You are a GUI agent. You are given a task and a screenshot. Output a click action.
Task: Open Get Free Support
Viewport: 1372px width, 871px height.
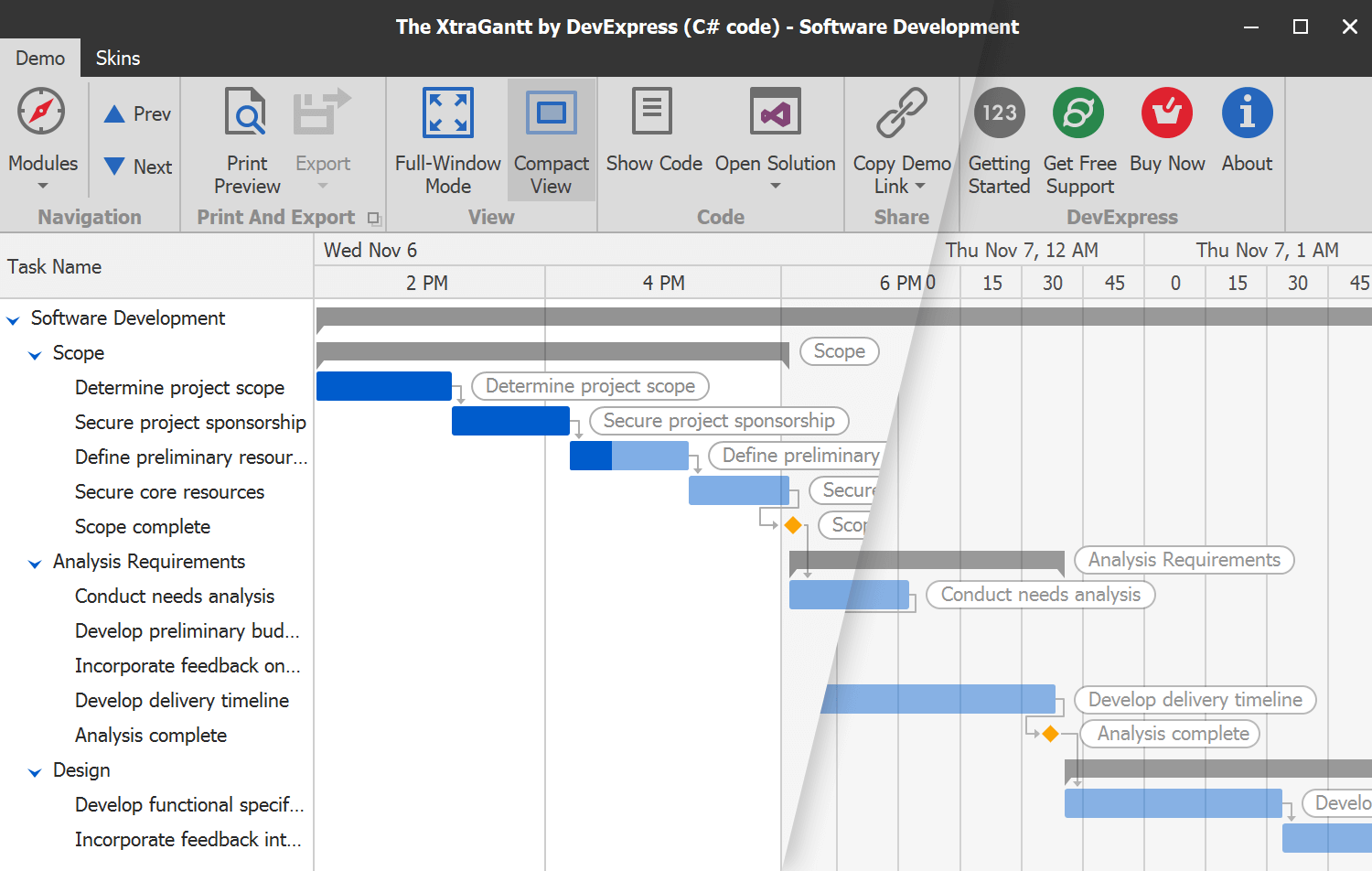click(1078, 112)
